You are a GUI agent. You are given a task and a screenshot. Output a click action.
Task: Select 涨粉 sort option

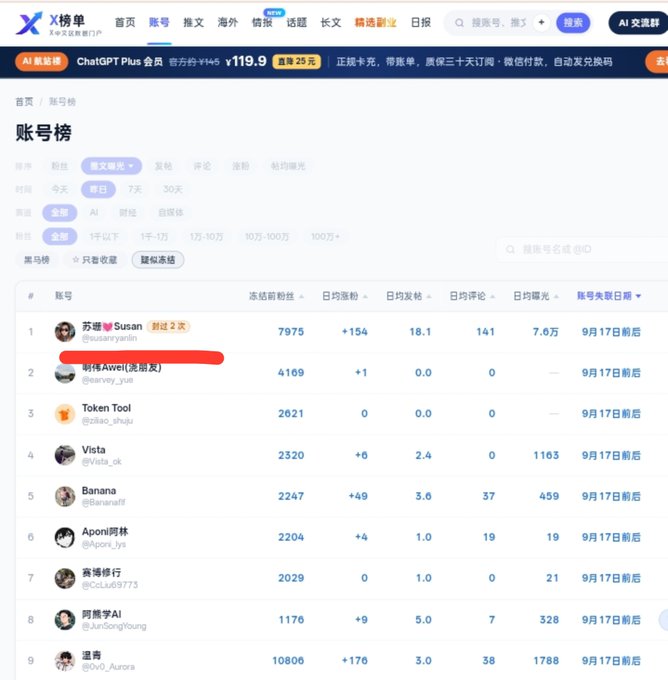point(241,166)
